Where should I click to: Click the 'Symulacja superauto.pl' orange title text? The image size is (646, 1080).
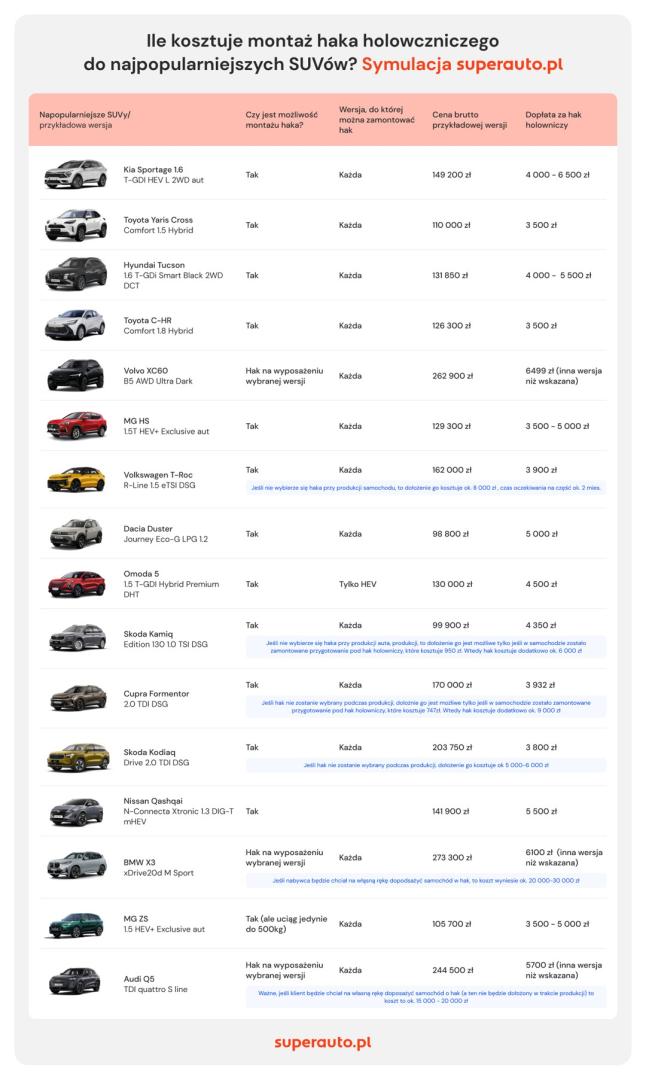462,65
